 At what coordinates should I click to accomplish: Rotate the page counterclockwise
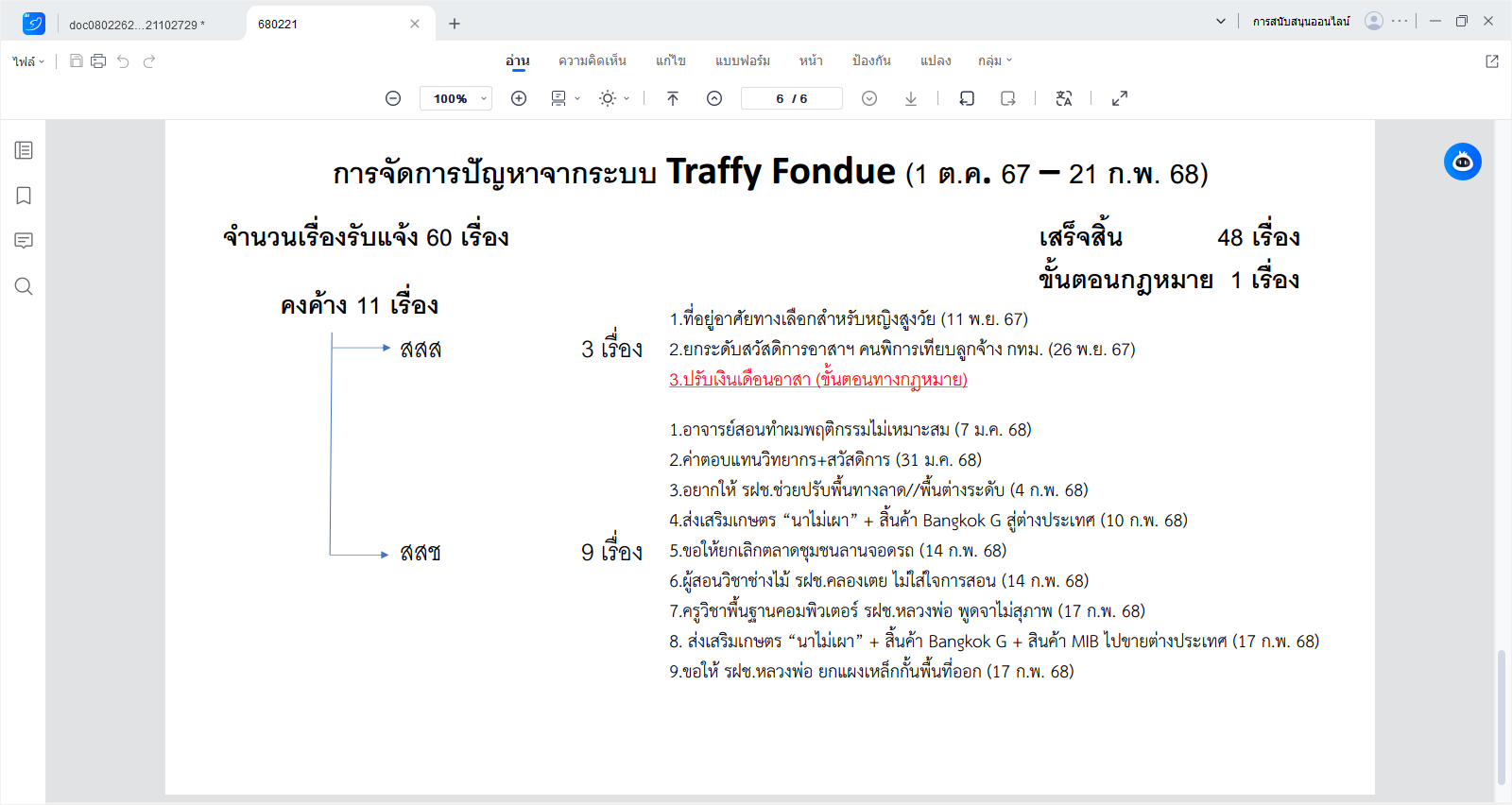click(967, 98)
